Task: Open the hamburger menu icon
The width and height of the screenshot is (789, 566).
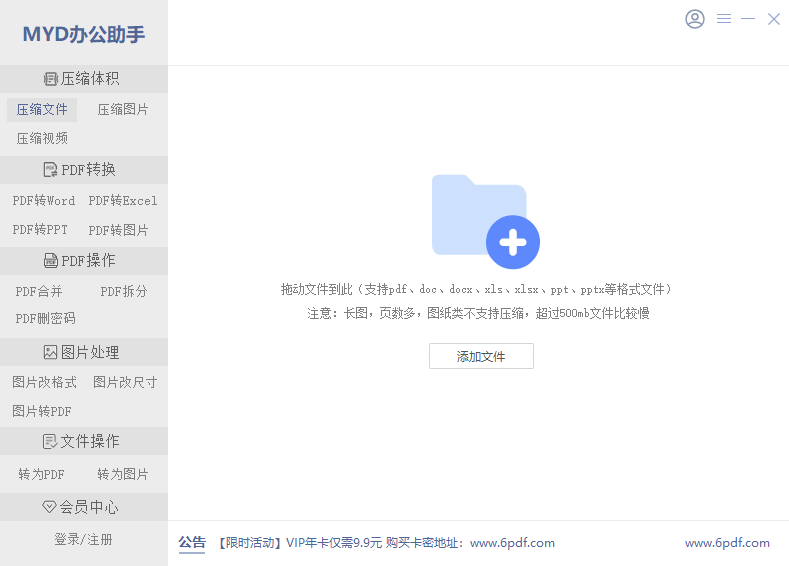Action: tap(724, 19)
